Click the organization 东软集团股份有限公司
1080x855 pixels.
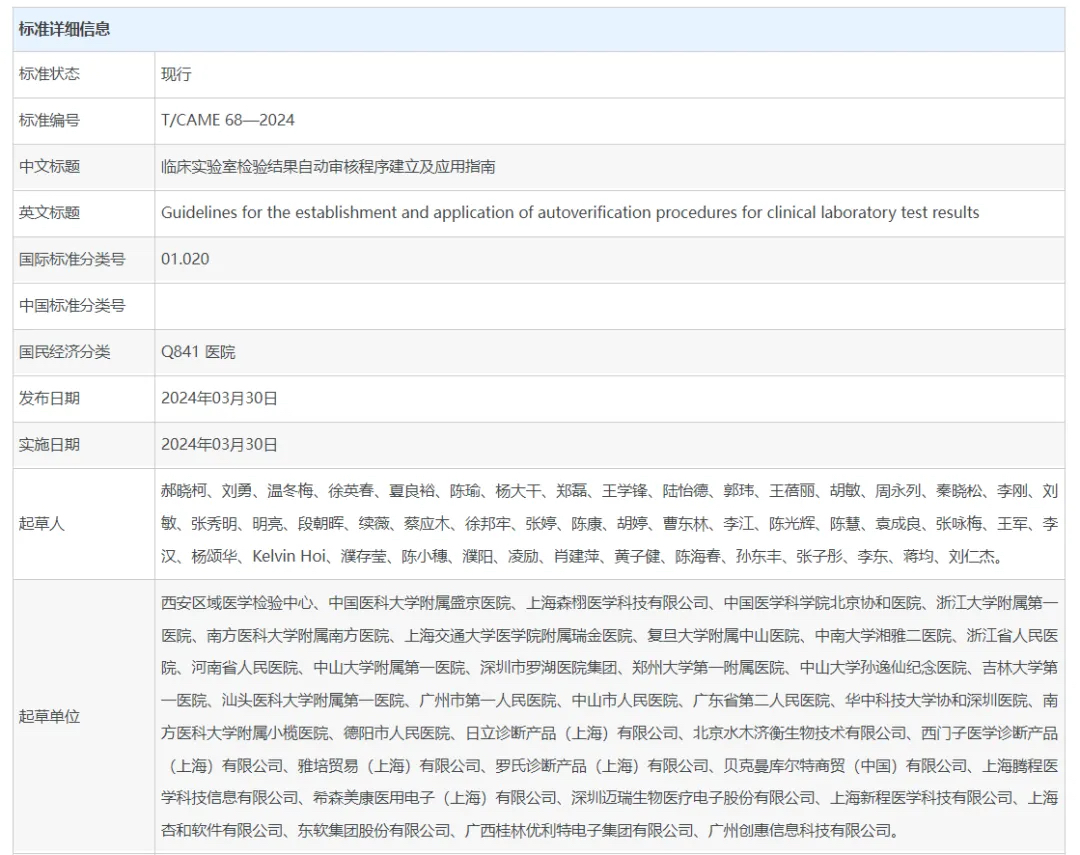click(x=374, y=831)
